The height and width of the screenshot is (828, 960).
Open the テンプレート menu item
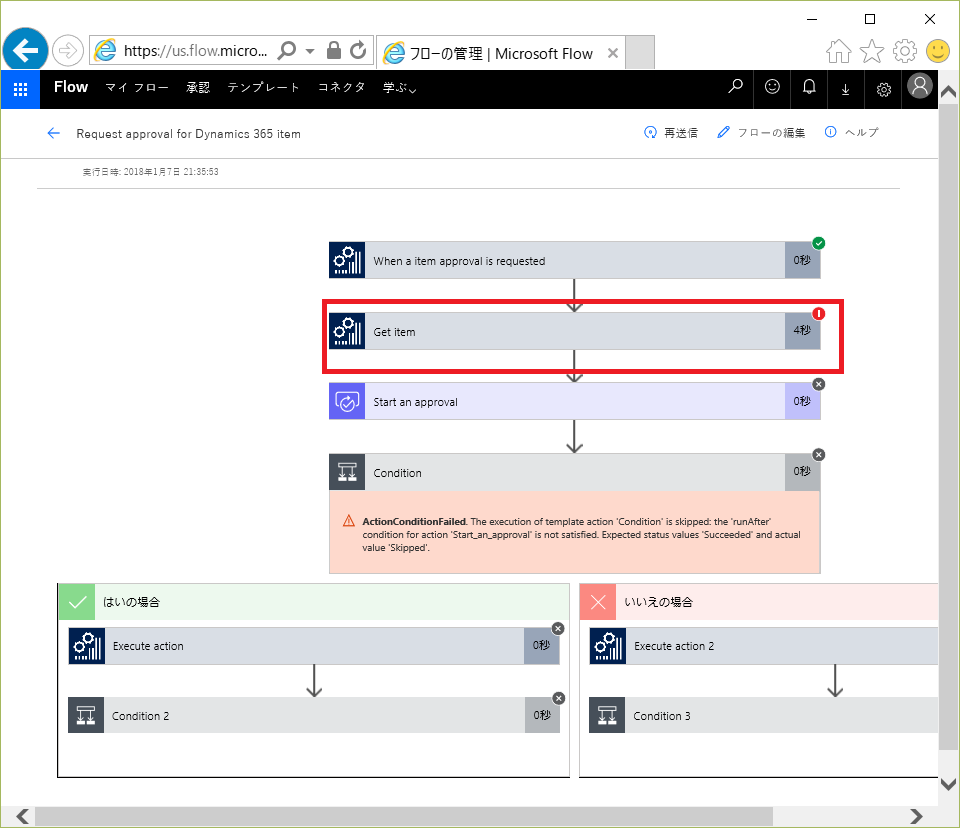263,88
